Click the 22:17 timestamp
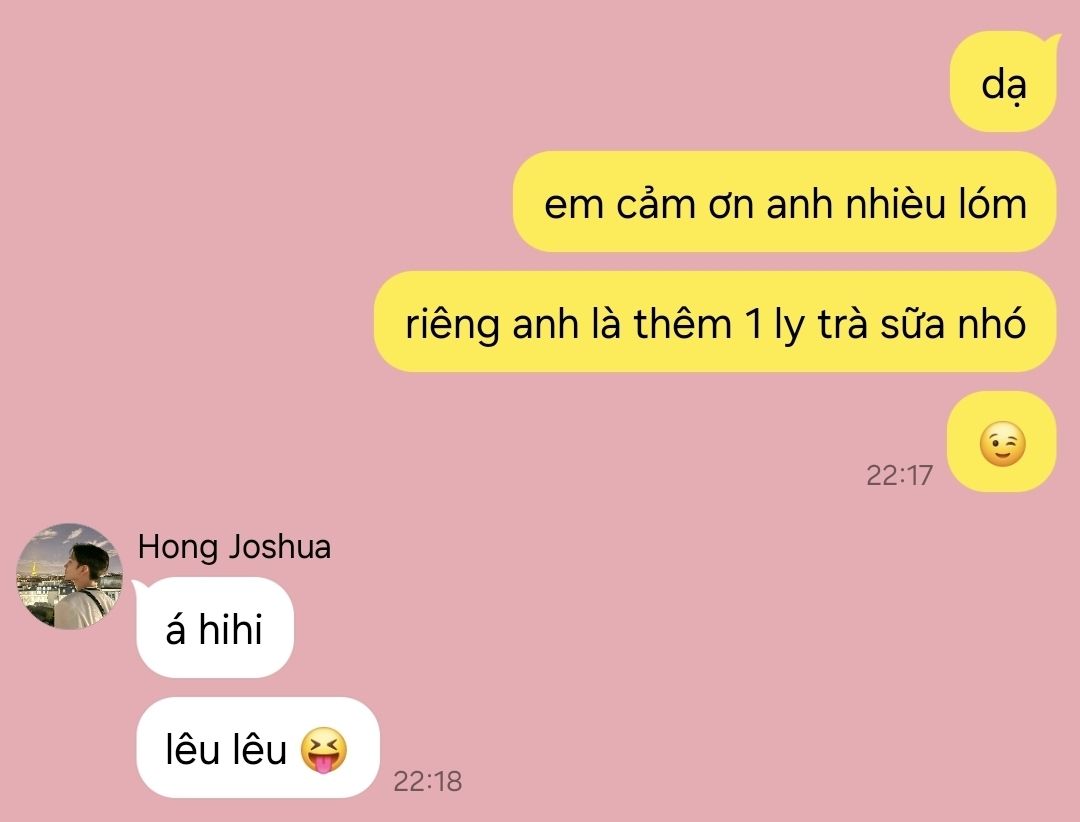 coord(900,475)
